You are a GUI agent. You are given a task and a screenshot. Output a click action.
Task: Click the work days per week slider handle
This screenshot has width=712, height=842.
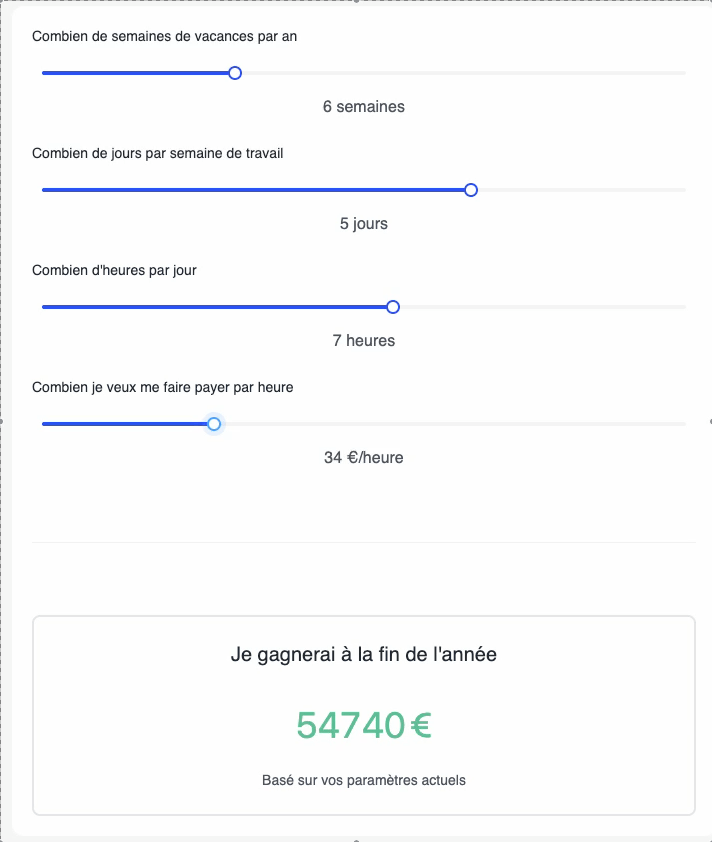(471, 190)
